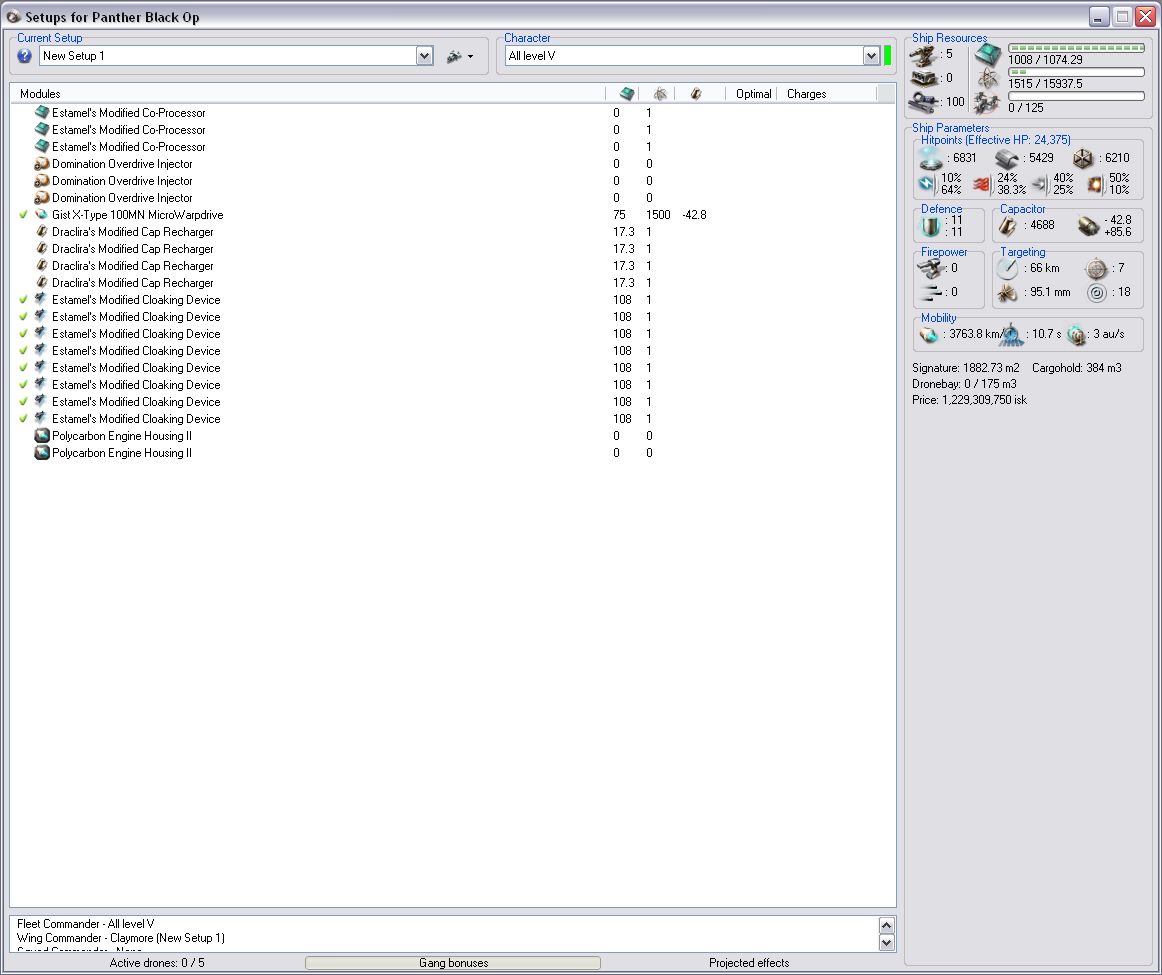1162x975 pixels.
Task: Click the CPU column header icon
Action: click(627, 93)
